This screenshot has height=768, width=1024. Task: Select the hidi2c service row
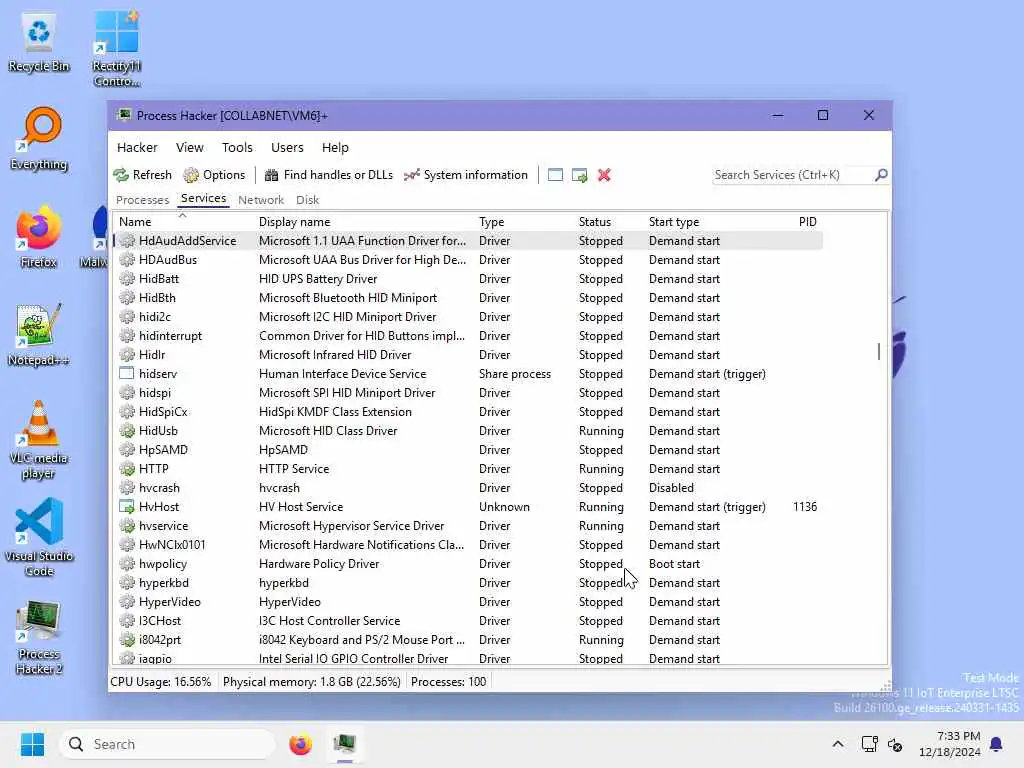click(x=468, y=317)
